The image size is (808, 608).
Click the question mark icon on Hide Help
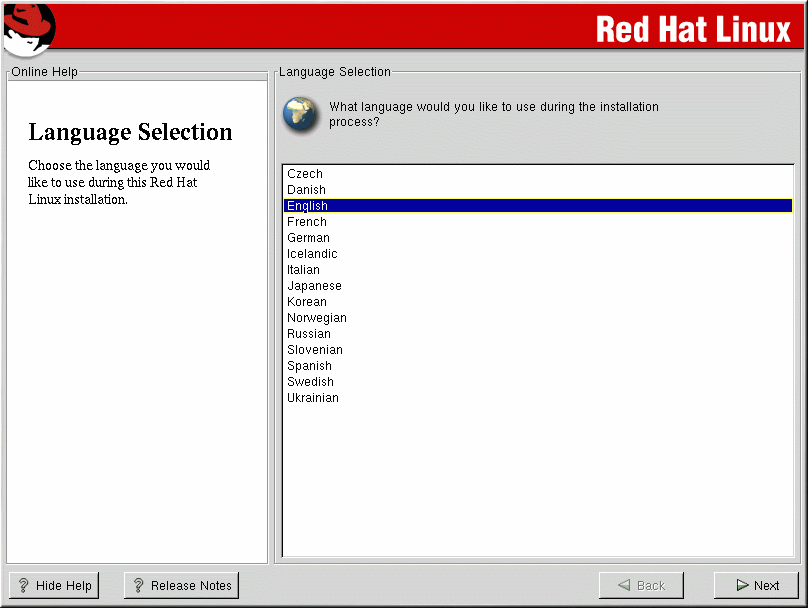click(24, 586)
